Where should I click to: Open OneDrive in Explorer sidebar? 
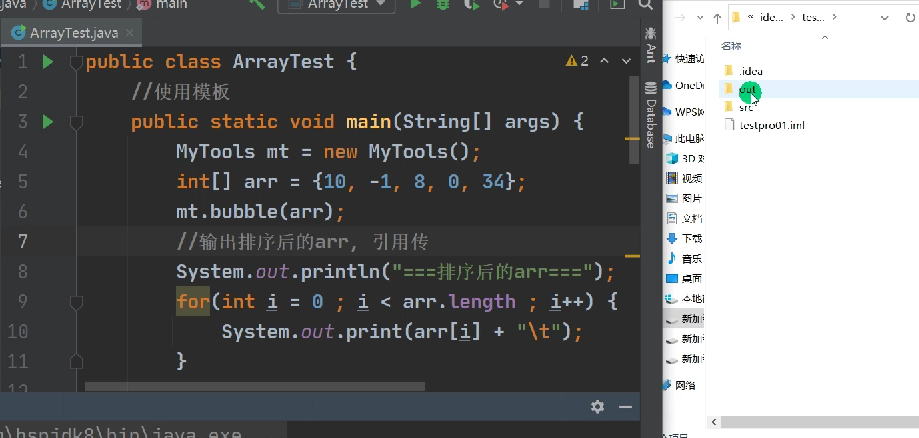[684, 85]
